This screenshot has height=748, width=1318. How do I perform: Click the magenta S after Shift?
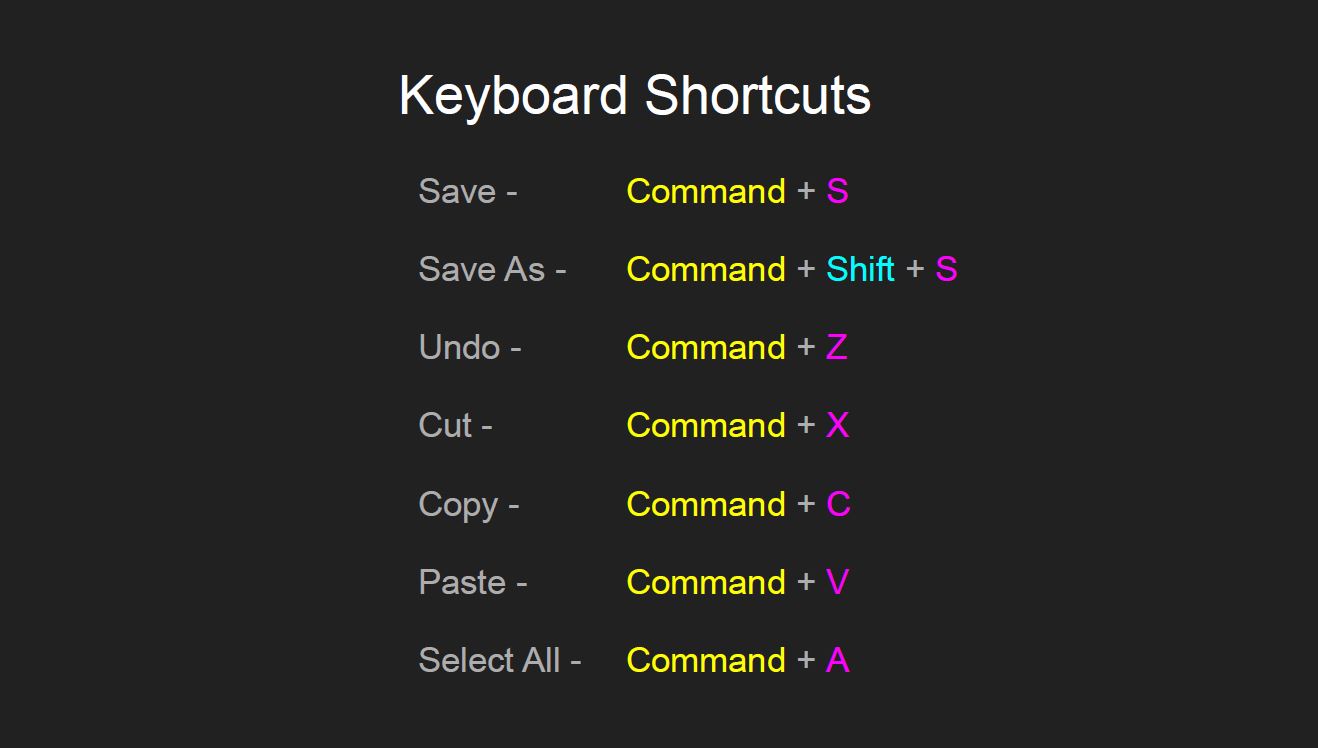946,269
